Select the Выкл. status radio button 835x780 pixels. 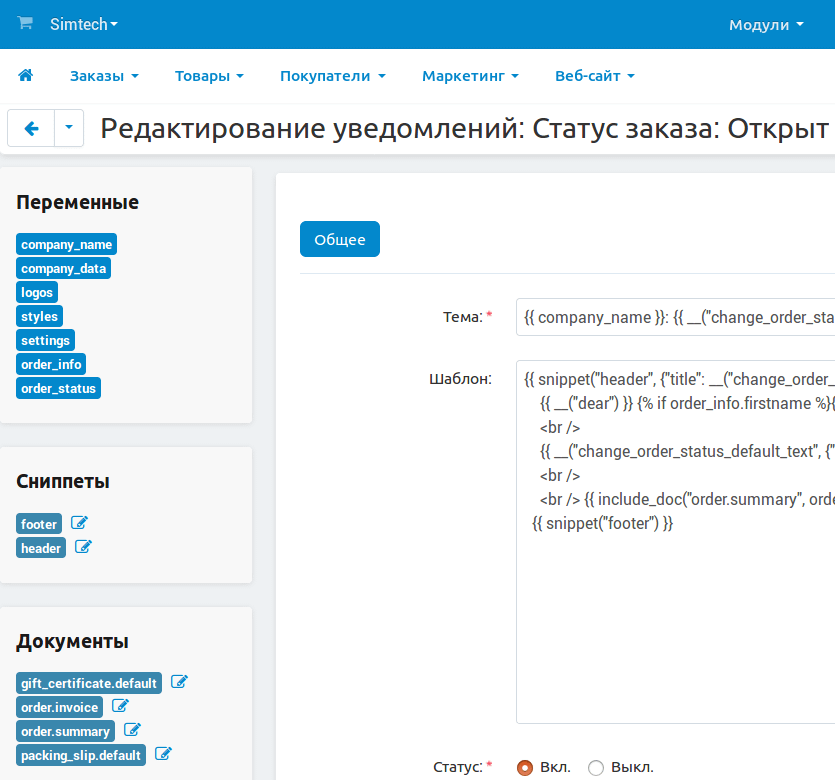pyautogui.click(x=598, y=767)
